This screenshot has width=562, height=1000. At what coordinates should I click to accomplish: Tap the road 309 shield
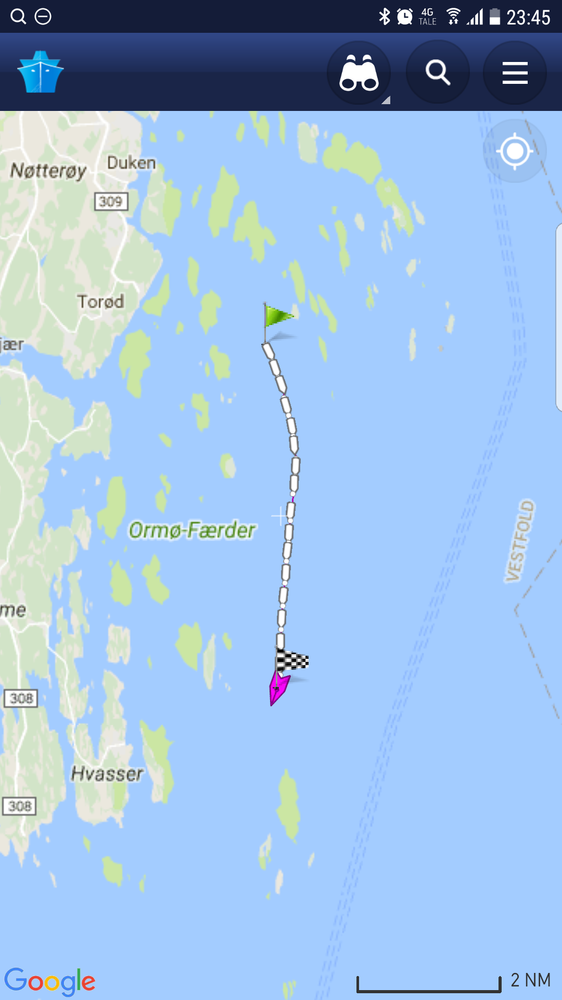click(111, 202)
